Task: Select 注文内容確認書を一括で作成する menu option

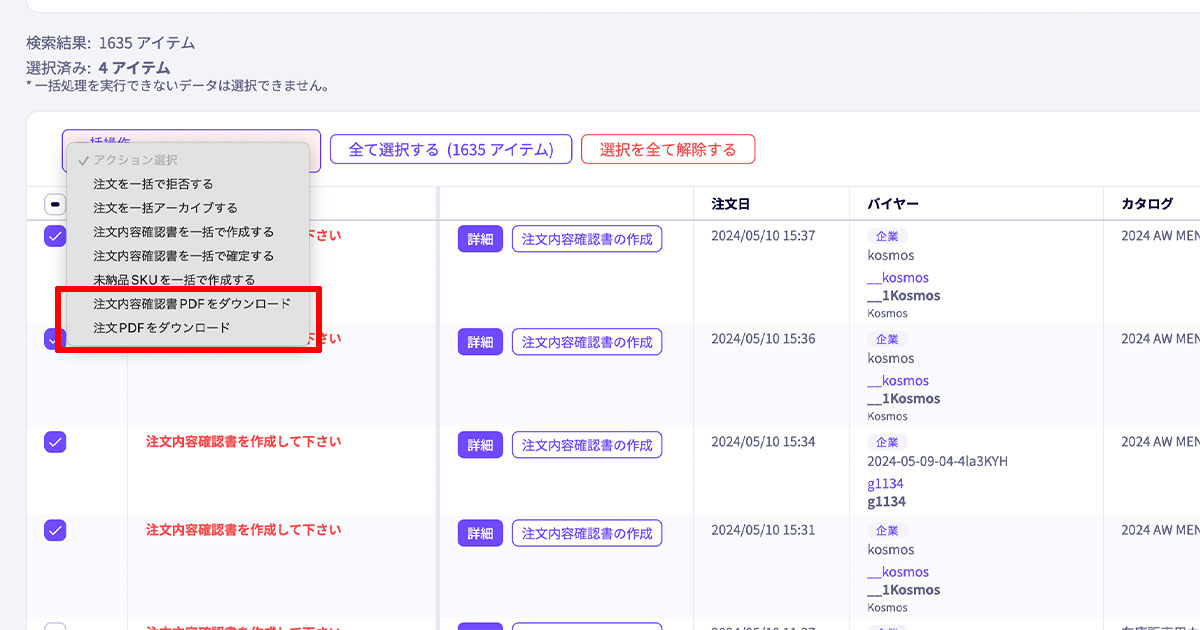Action: tap(183, 232)
